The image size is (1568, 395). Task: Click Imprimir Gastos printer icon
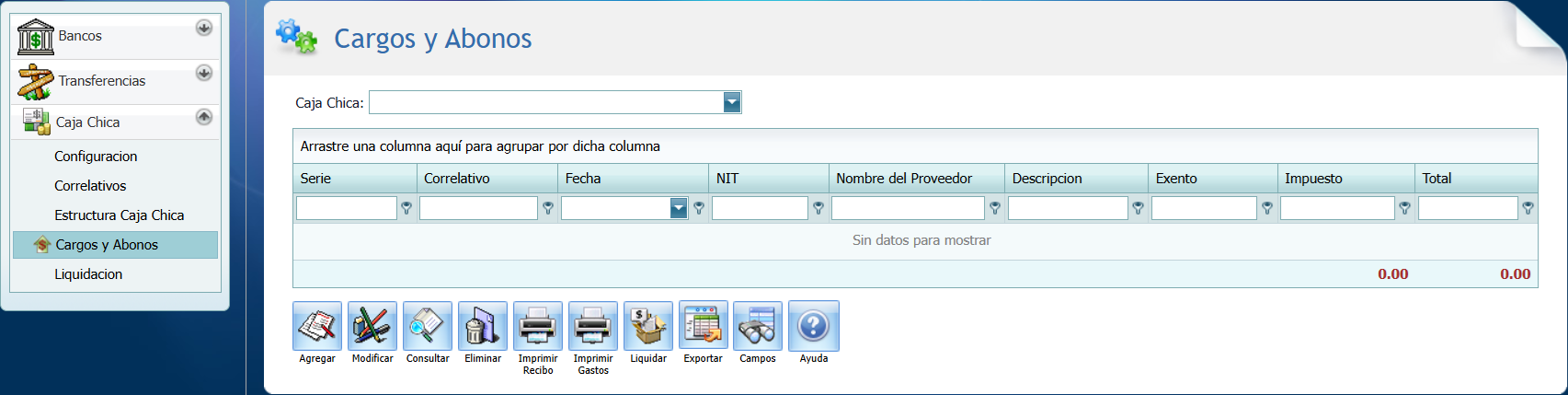click(593, 326)
